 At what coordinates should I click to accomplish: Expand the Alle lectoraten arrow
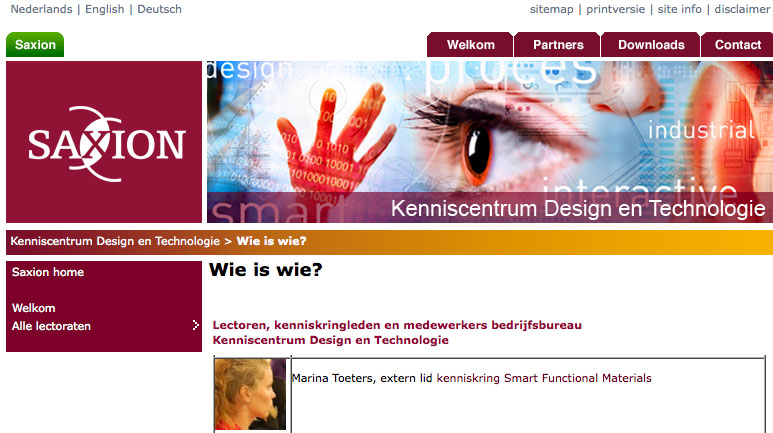coord(196,325)
